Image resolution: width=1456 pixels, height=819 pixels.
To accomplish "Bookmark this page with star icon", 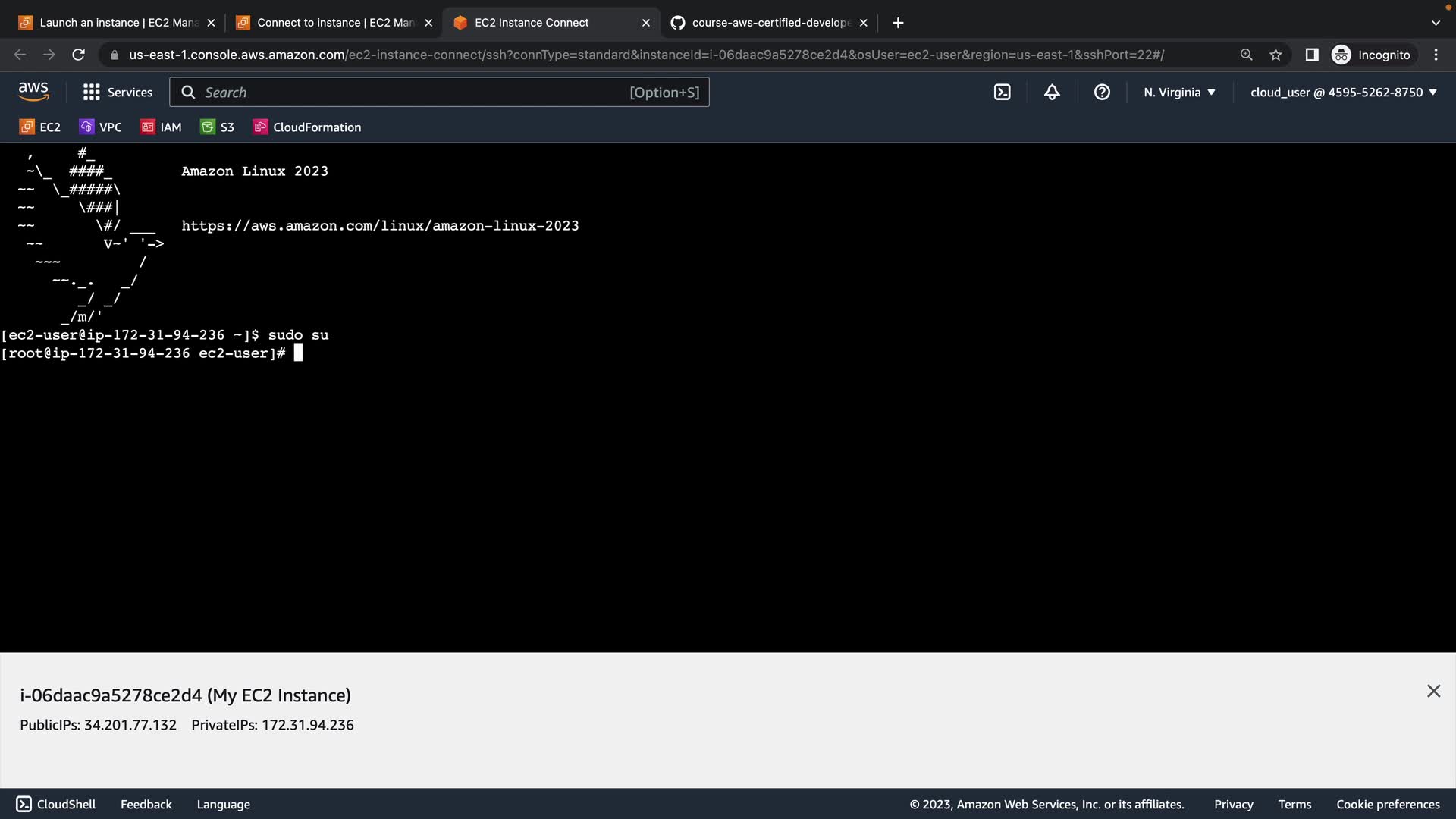I will tap(1276, 55).
